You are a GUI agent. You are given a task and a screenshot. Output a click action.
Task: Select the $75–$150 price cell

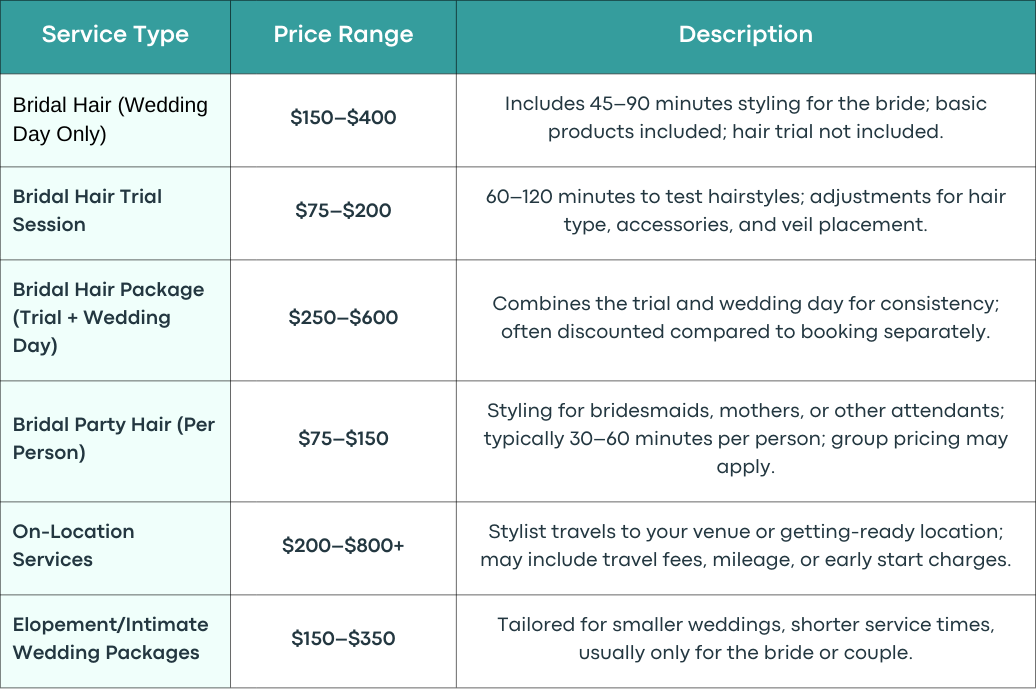[x=343, y=441]
